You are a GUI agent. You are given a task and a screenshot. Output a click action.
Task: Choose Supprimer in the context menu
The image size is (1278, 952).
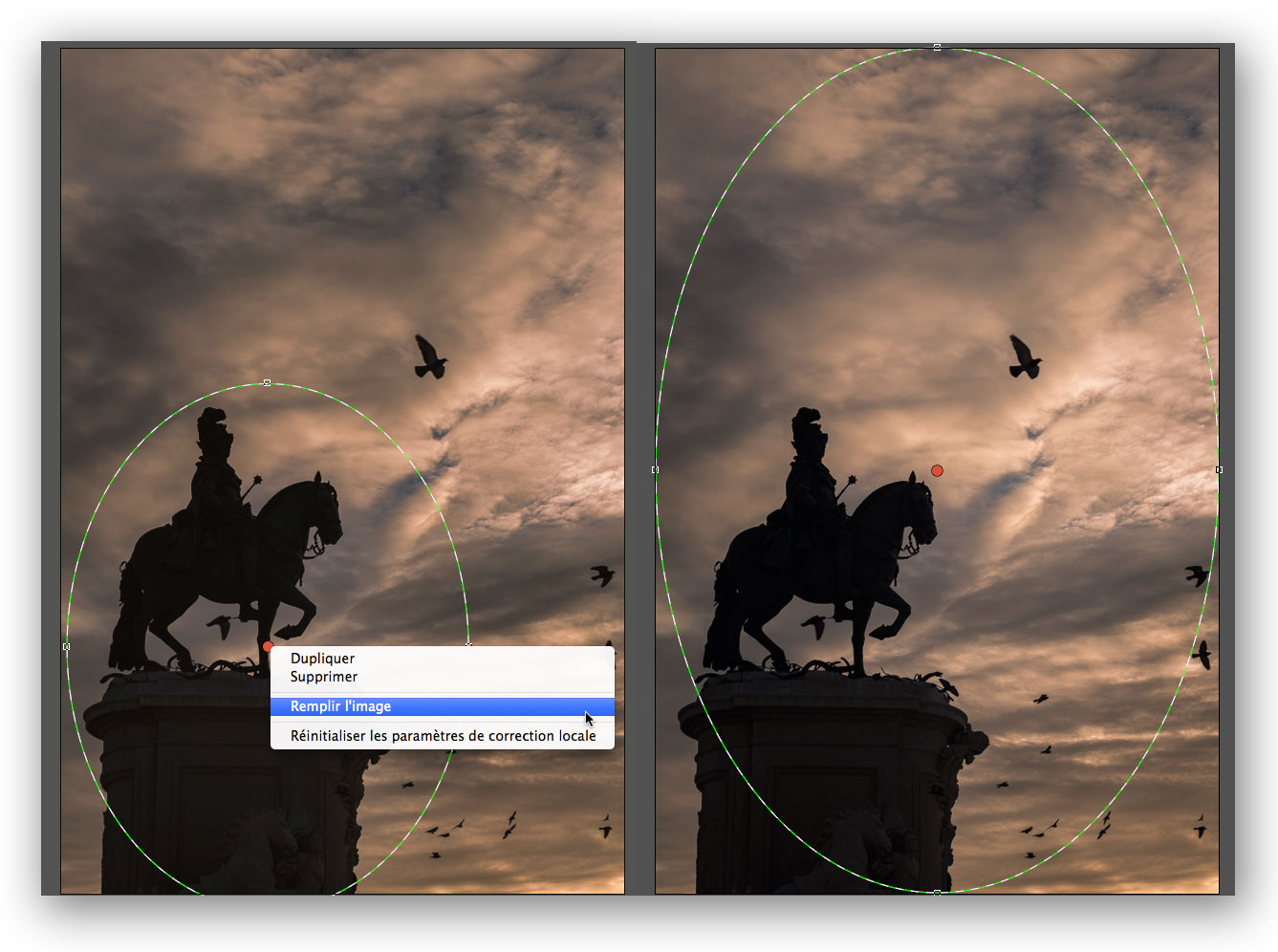442,677
